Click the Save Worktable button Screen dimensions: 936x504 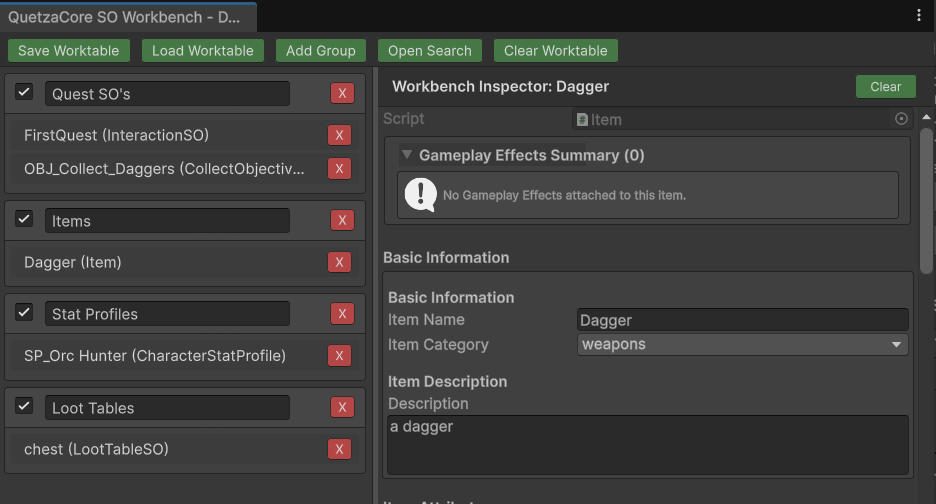click(68, 51)
